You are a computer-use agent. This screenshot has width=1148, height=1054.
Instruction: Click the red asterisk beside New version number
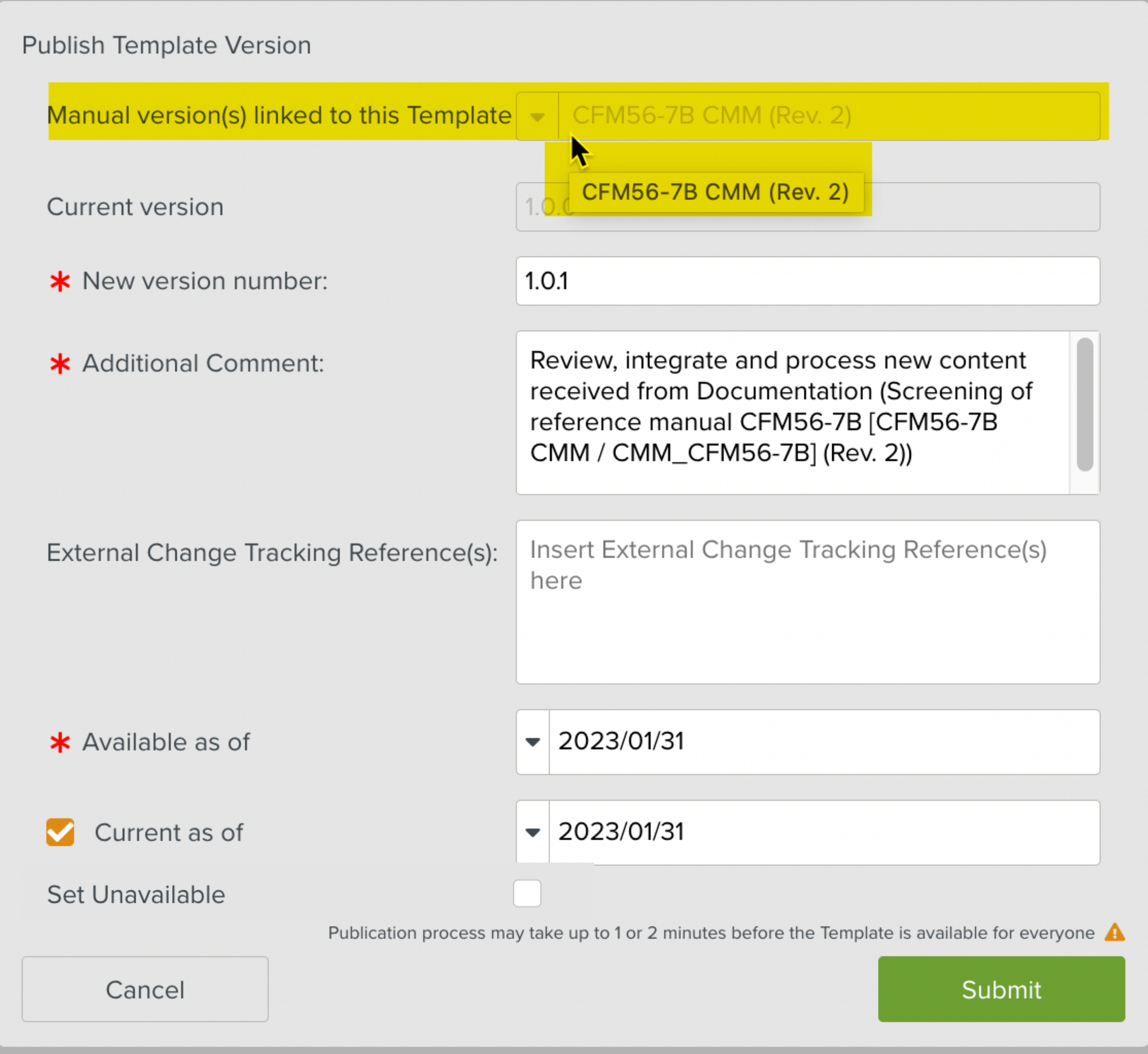click(x=60, y=281)
